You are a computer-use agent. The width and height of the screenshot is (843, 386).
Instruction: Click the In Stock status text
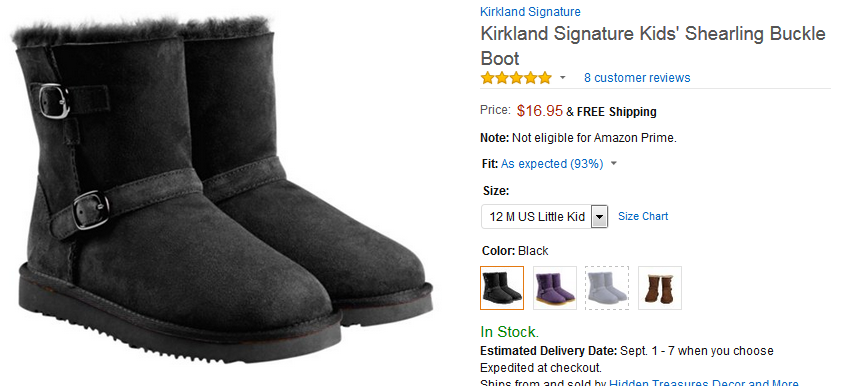click(x=509, y=331)
